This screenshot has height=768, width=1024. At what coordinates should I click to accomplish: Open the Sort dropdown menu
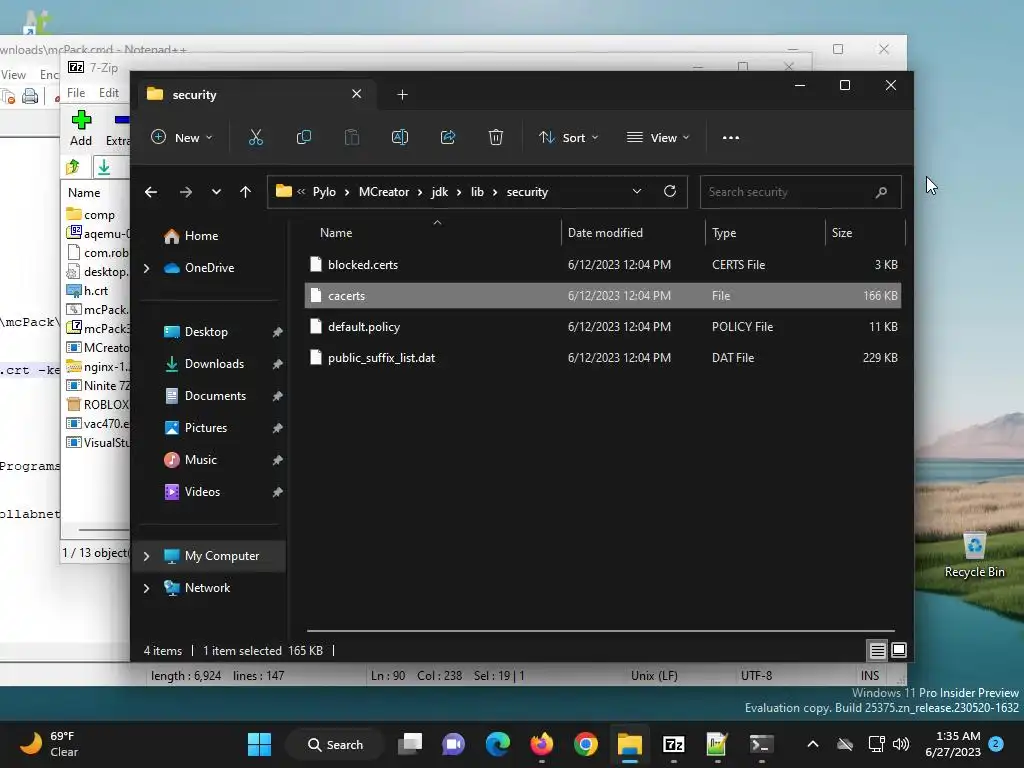tap(568, 138)
